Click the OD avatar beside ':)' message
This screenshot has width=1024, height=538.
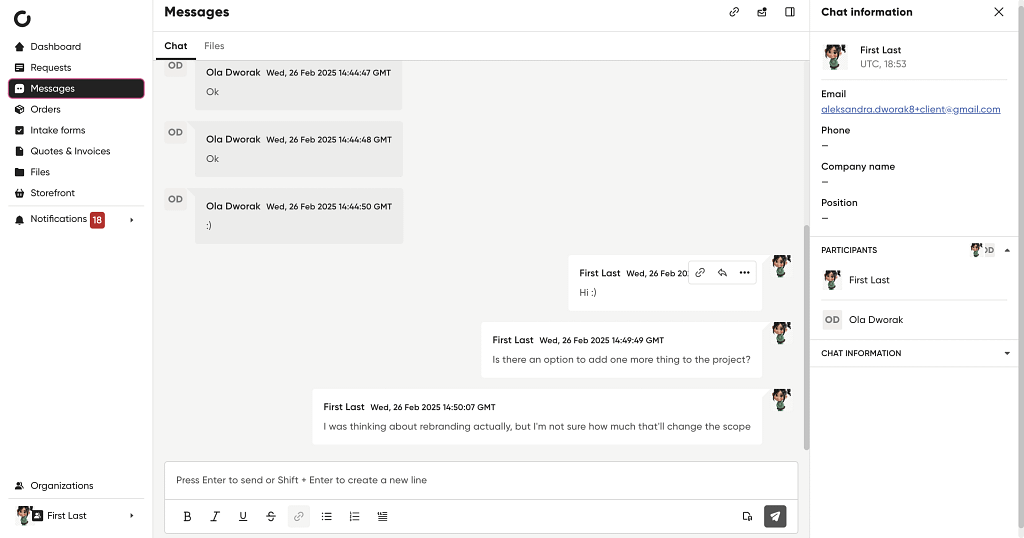click(x=176, y=199)
